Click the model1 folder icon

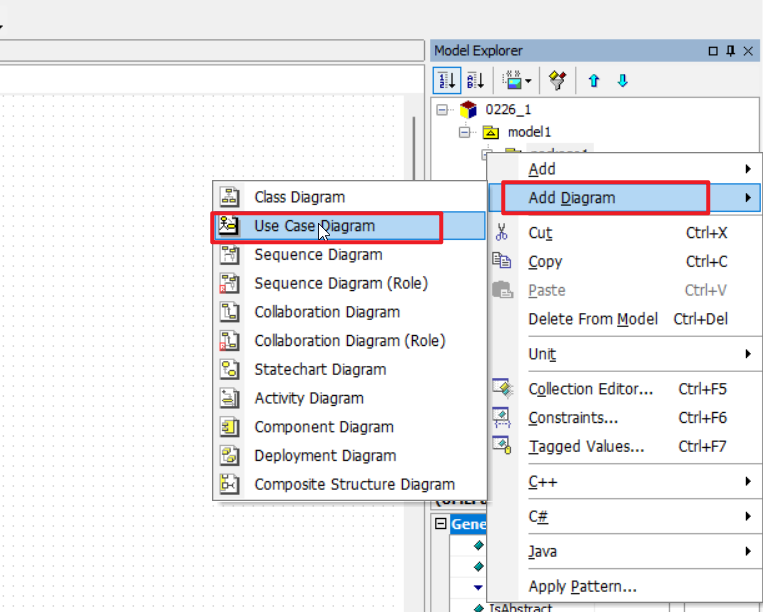[x=490, y=132]
